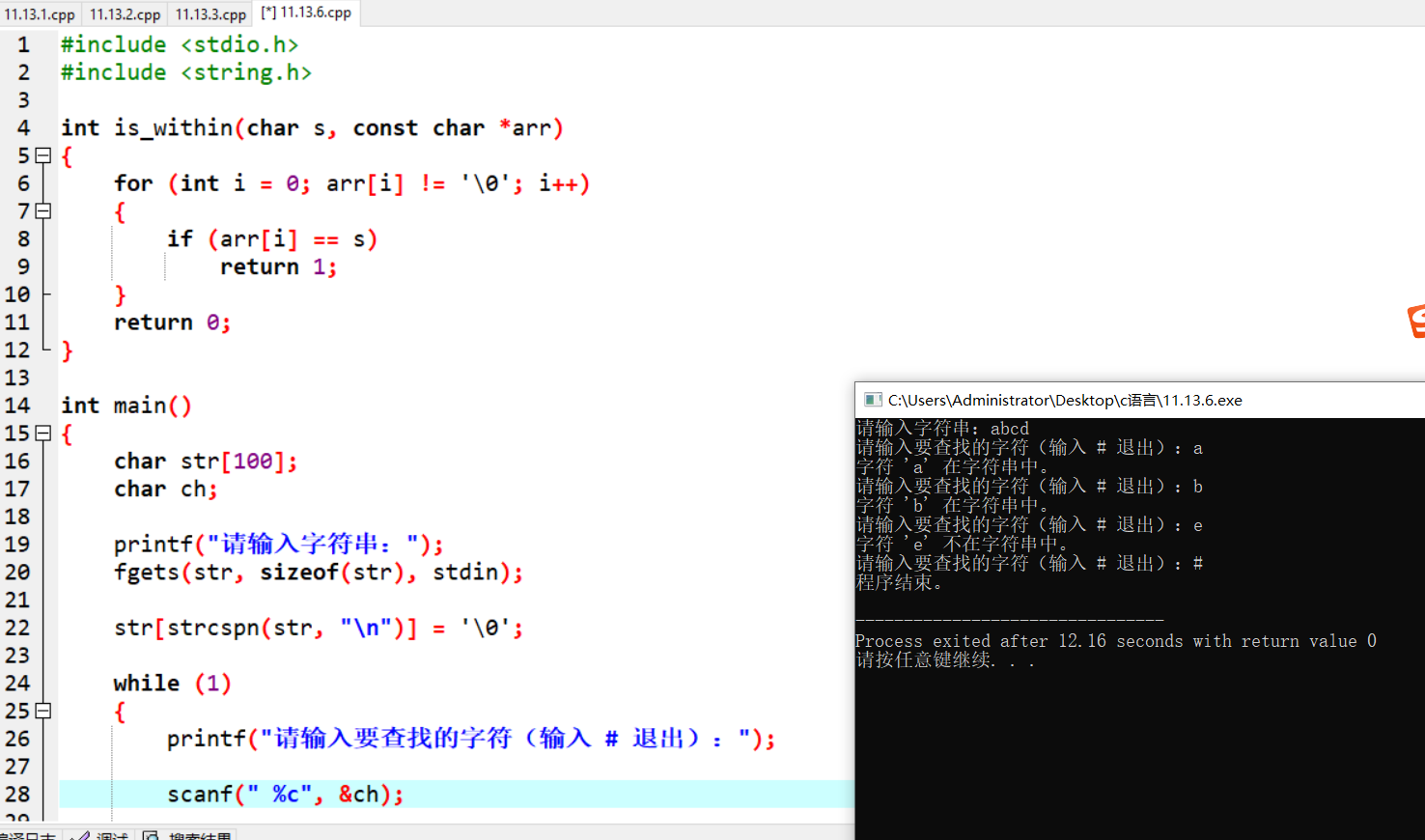Click the closing brace on line 10
Screen dimensions: 1425x840
click(120, 294)
